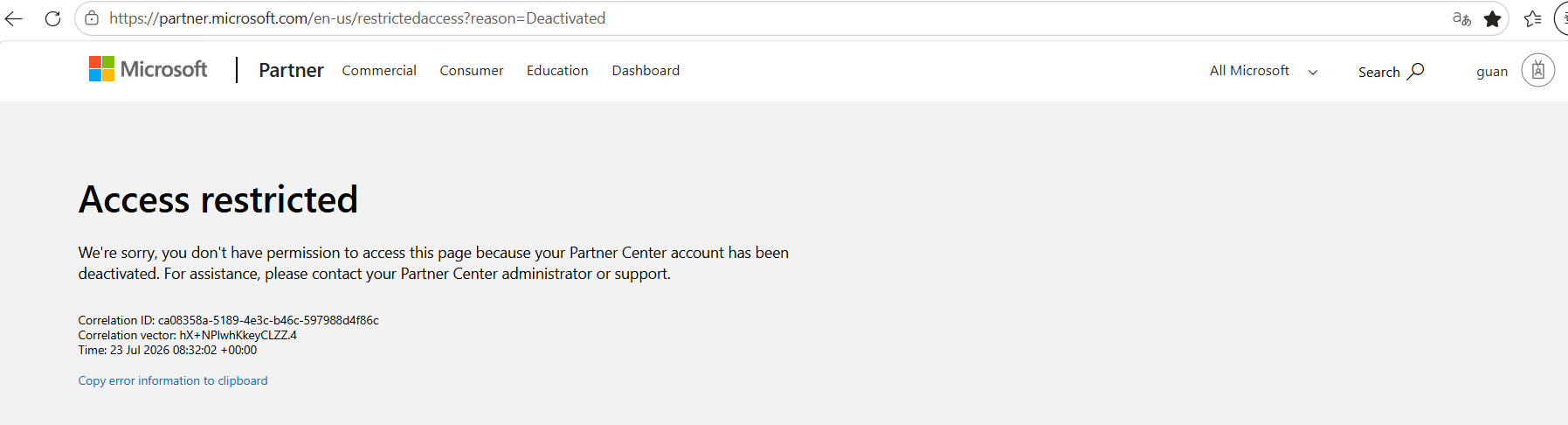The height and width of the screenshot is (425, 1568).
Task: Click the translate page icon
Action: tap(1461, 18)
